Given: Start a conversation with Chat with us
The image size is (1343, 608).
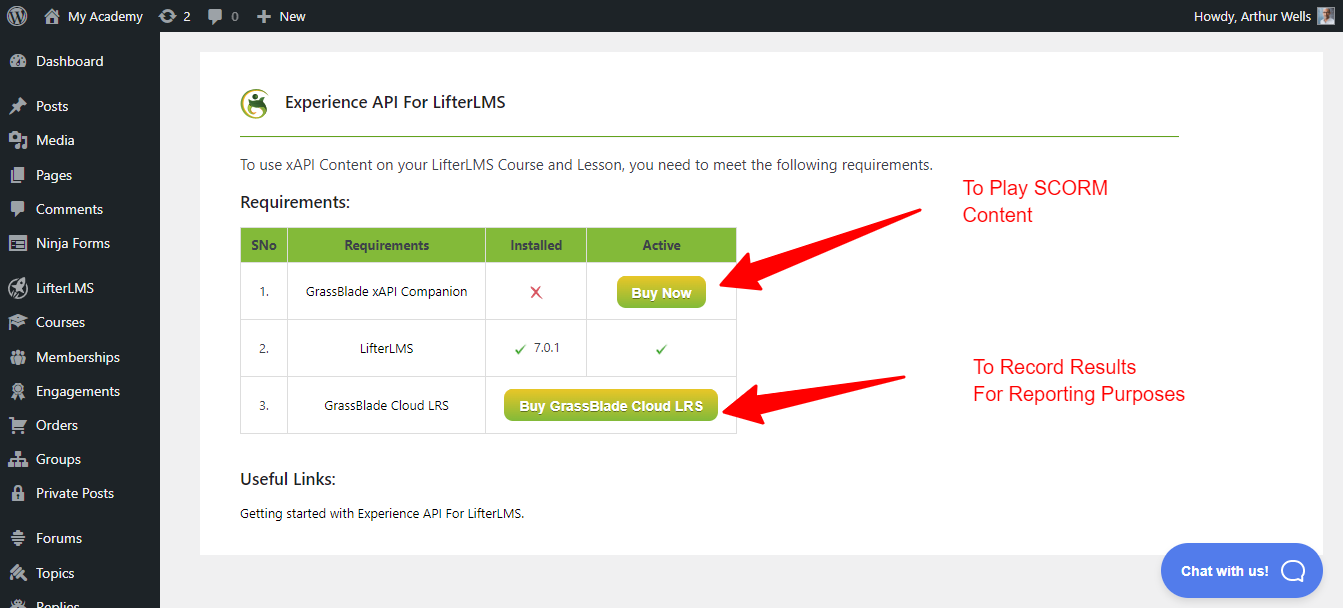Looking at the screenshot, I should click(x=1240, y=570).
